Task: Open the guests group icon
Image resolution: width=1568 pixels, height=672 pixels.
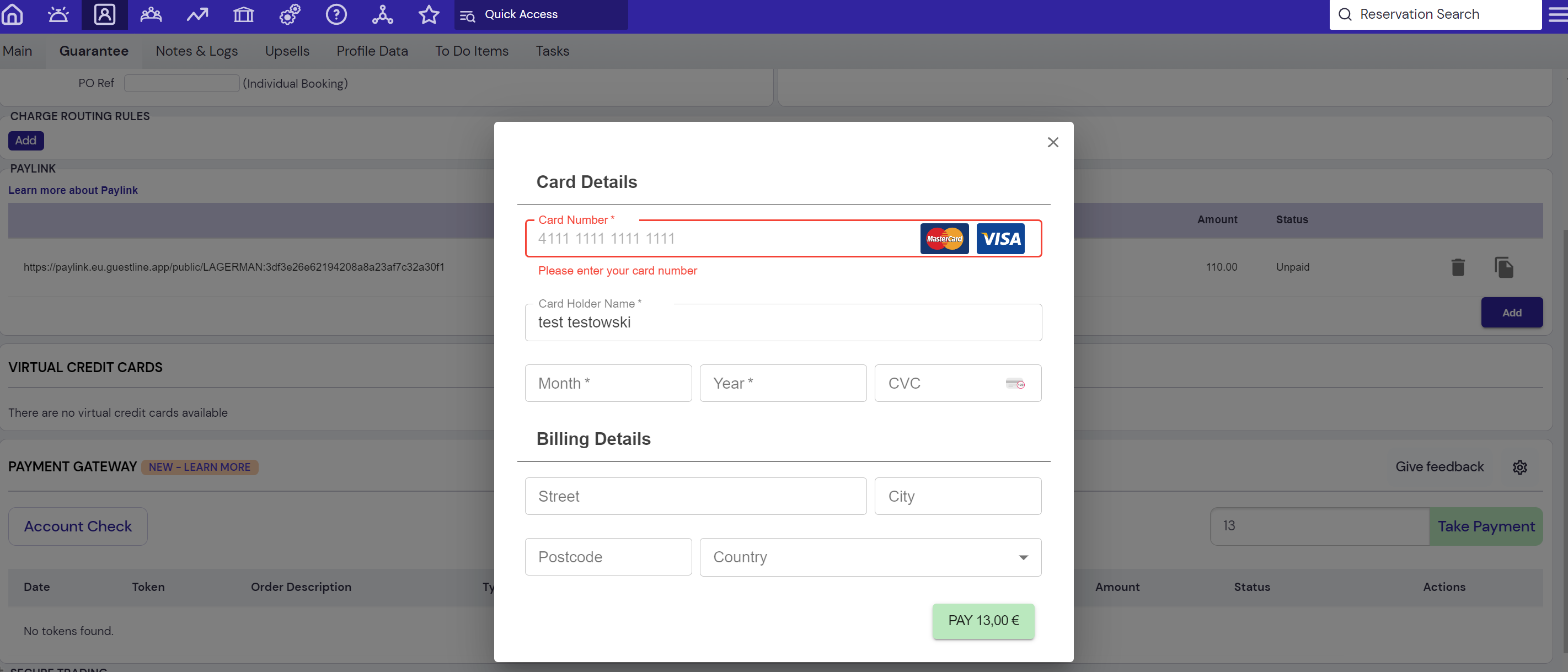Action: (x=151, y=14)
